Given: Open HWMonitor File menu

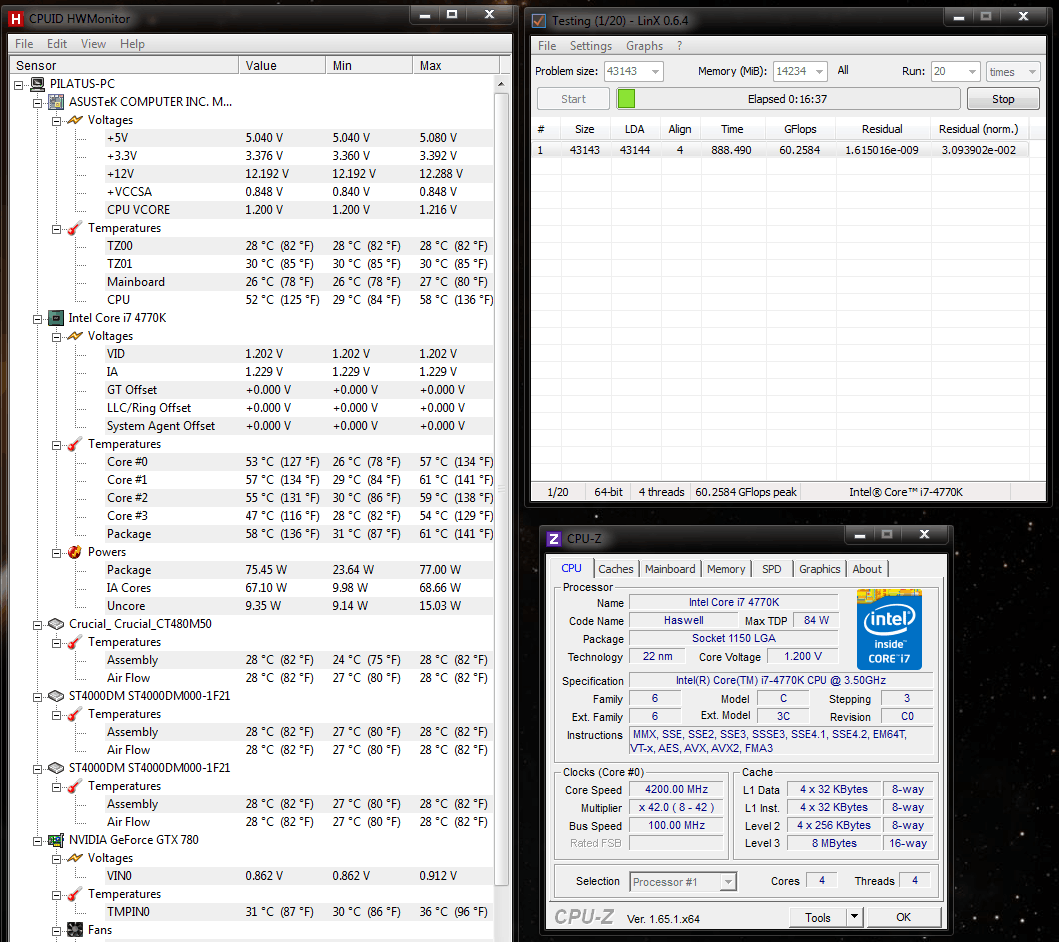Looking at the screenshot, I should pyautogui.click(x=24, y=44).
